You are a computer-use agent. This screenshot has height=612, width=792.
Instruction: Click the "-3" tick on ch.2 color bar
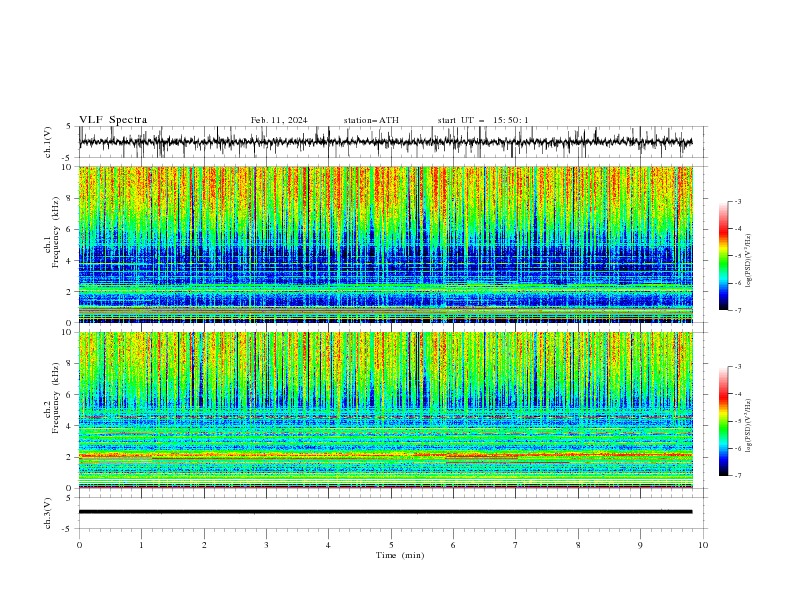coord(738,367)
